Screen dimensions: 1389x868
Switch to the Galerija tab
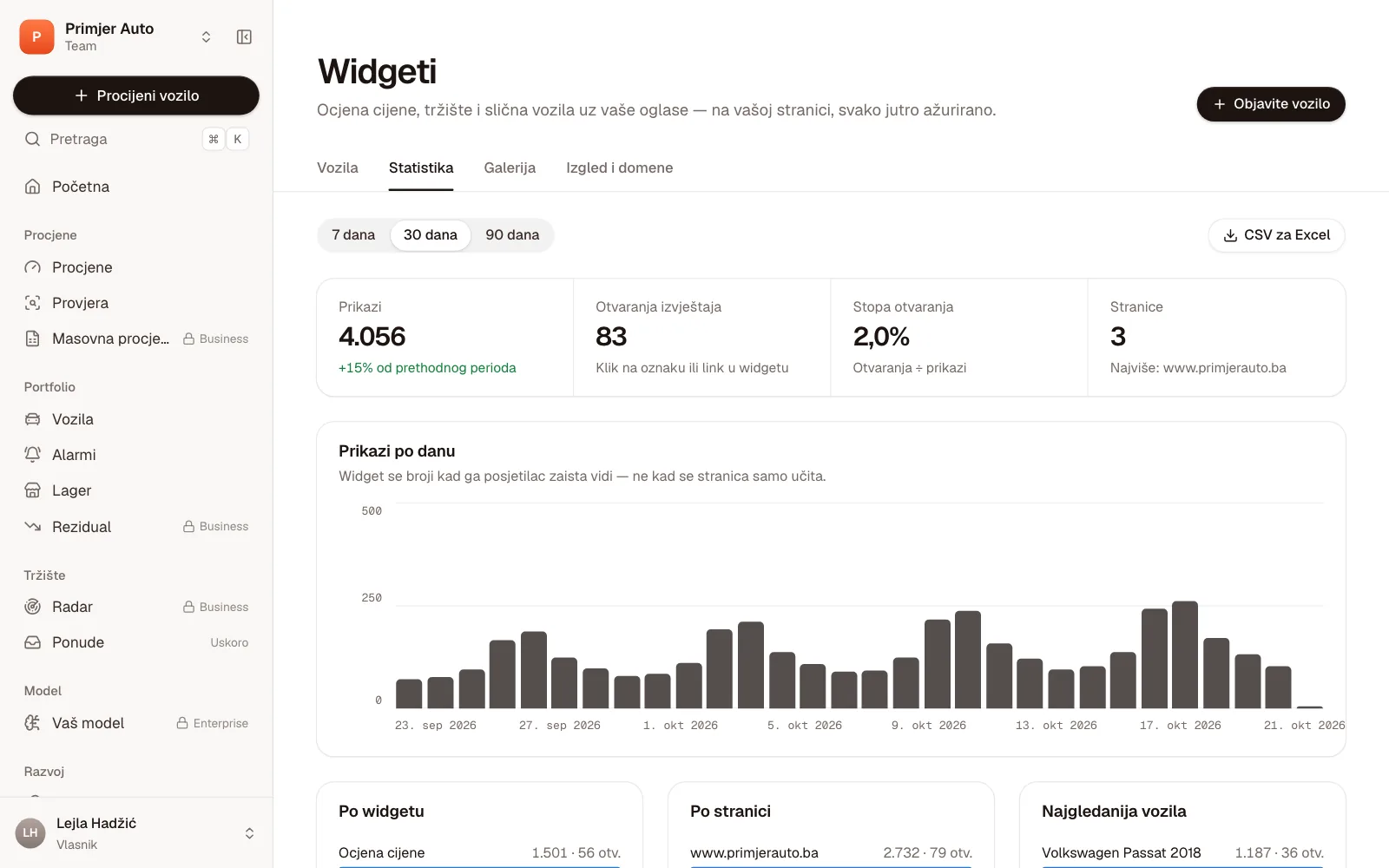tap(510, 168)
